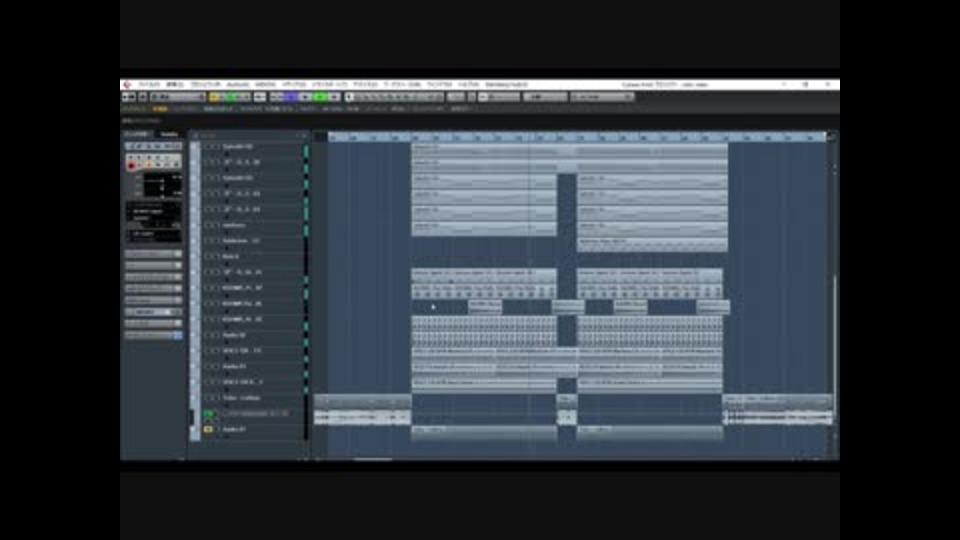Toggle the orange Monitor button in Inspector
Viewport: 960px width, 540px height.
(148, 165)
